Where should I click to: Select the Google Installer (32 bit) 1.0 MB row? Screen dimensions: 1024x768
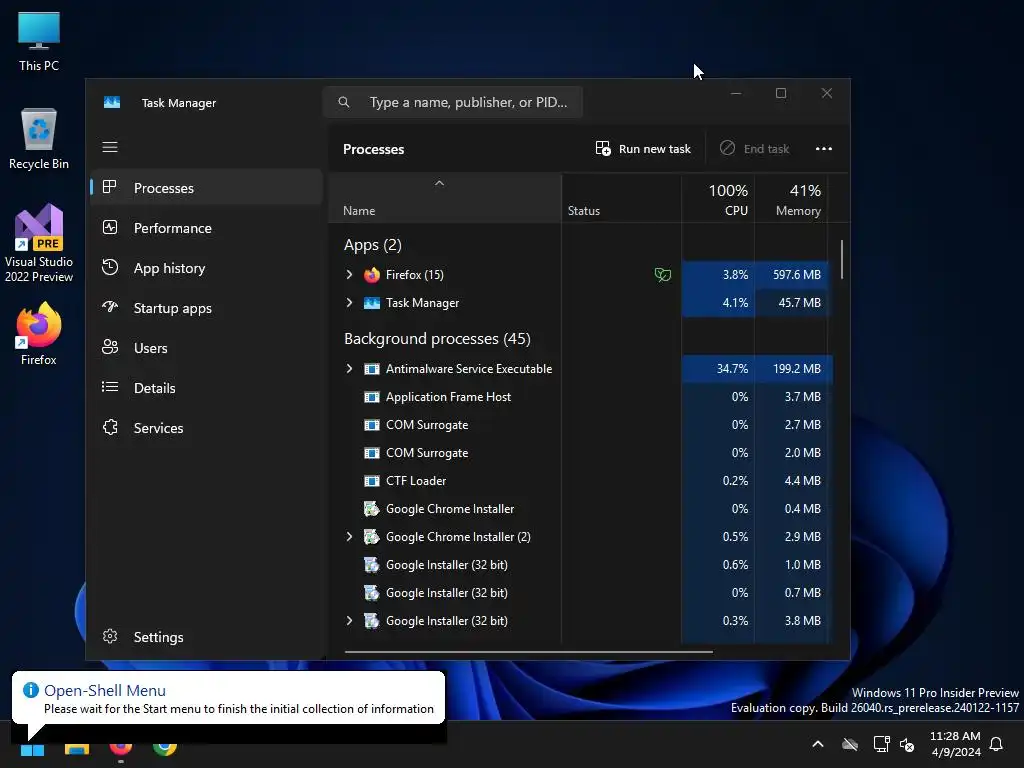(581, 565)
